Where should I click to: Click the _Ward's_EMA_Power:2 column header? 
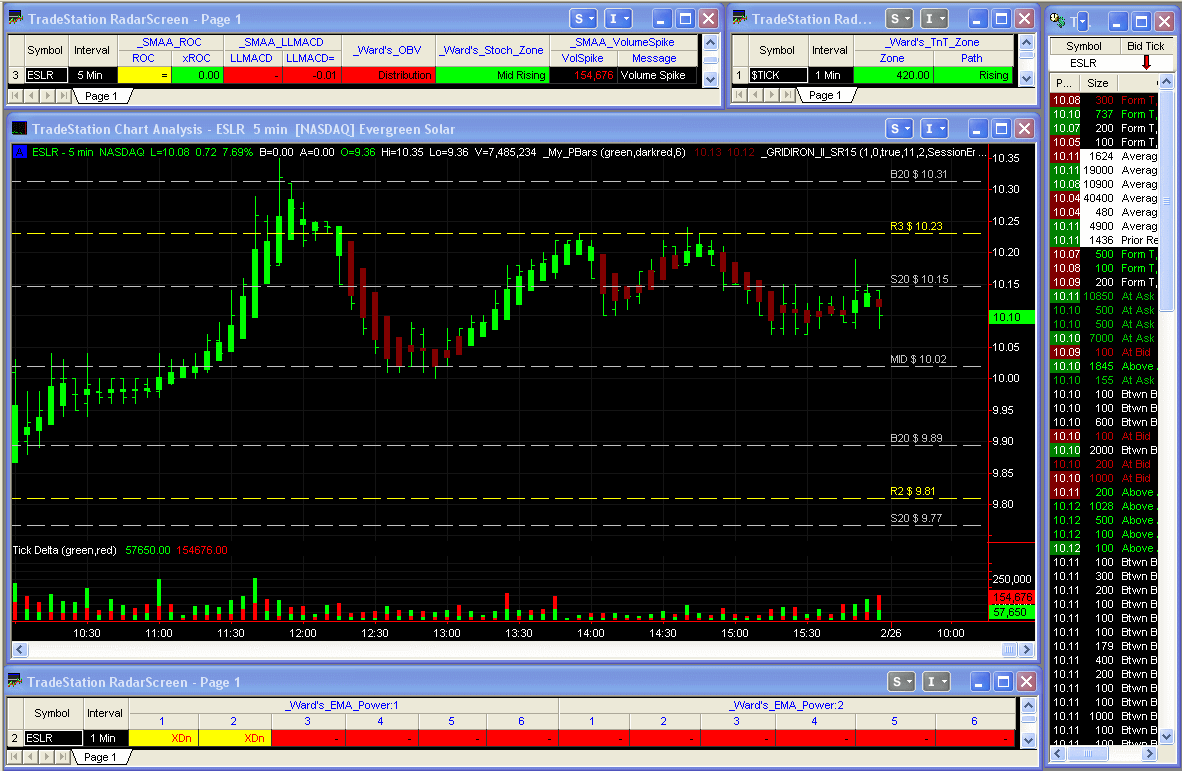pos(787,705)
